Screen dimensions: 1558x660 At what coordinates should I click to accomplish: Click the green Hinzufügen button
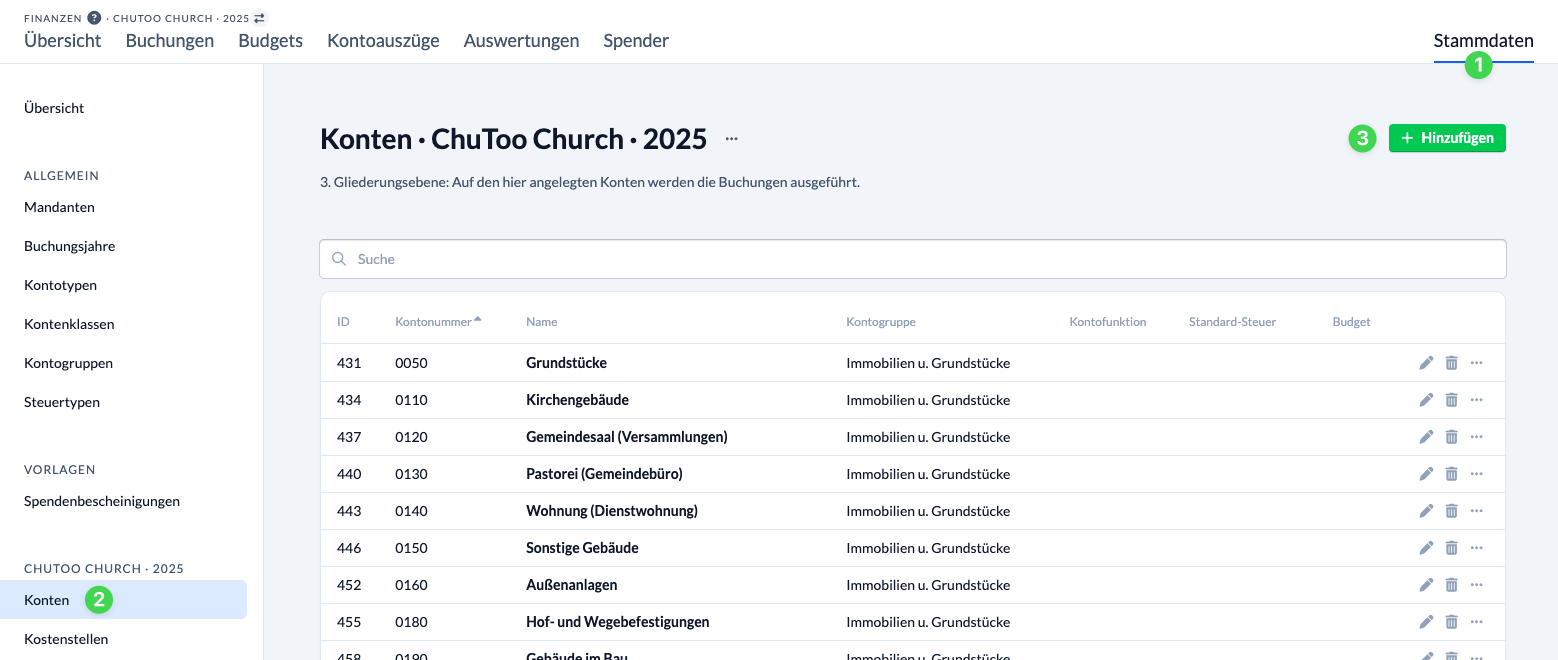(1447, 138)
